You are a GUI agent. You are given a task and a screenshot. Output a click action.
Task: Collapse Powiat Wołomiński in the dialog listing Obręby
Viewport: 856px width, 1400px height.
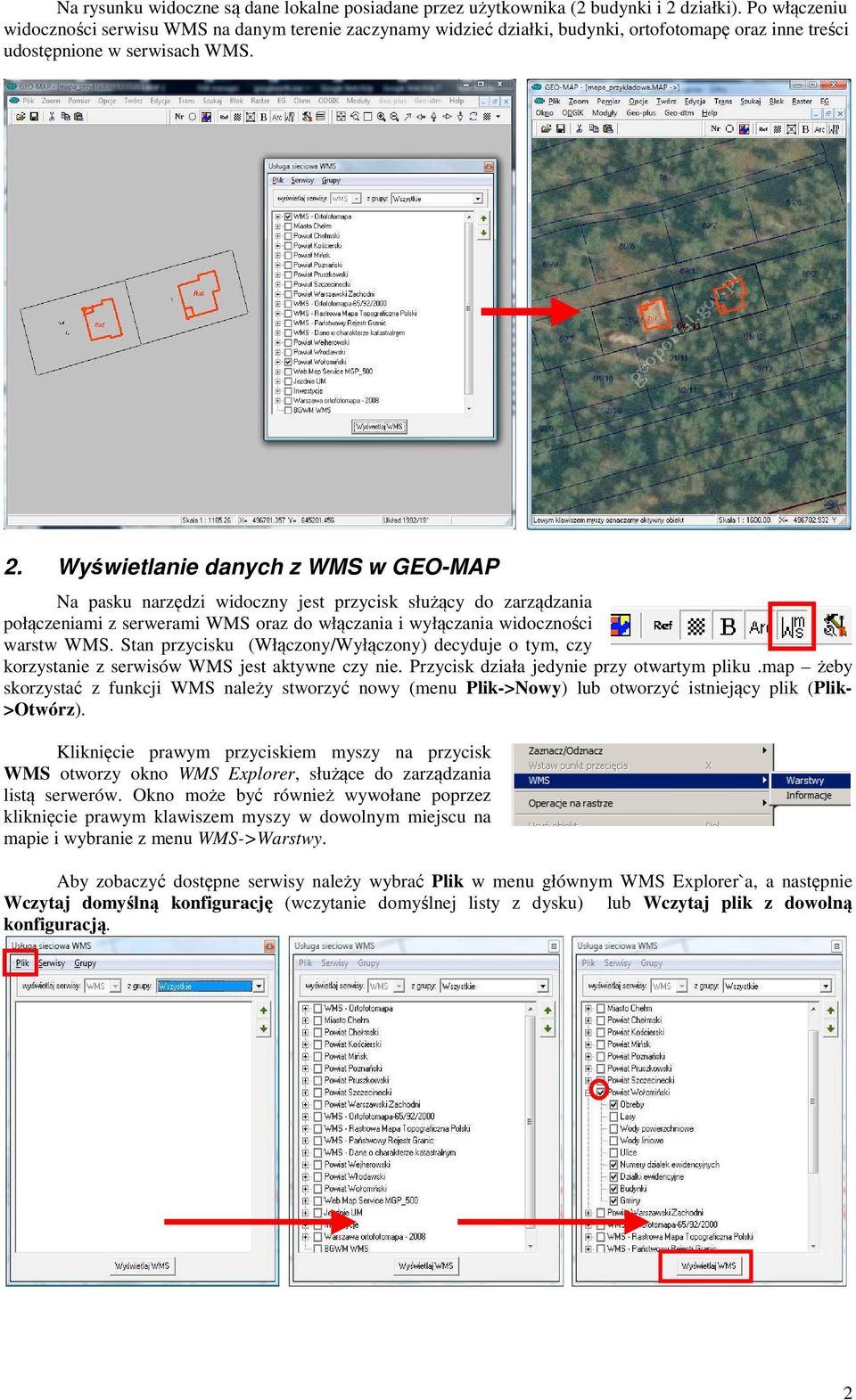[588, 1092]
